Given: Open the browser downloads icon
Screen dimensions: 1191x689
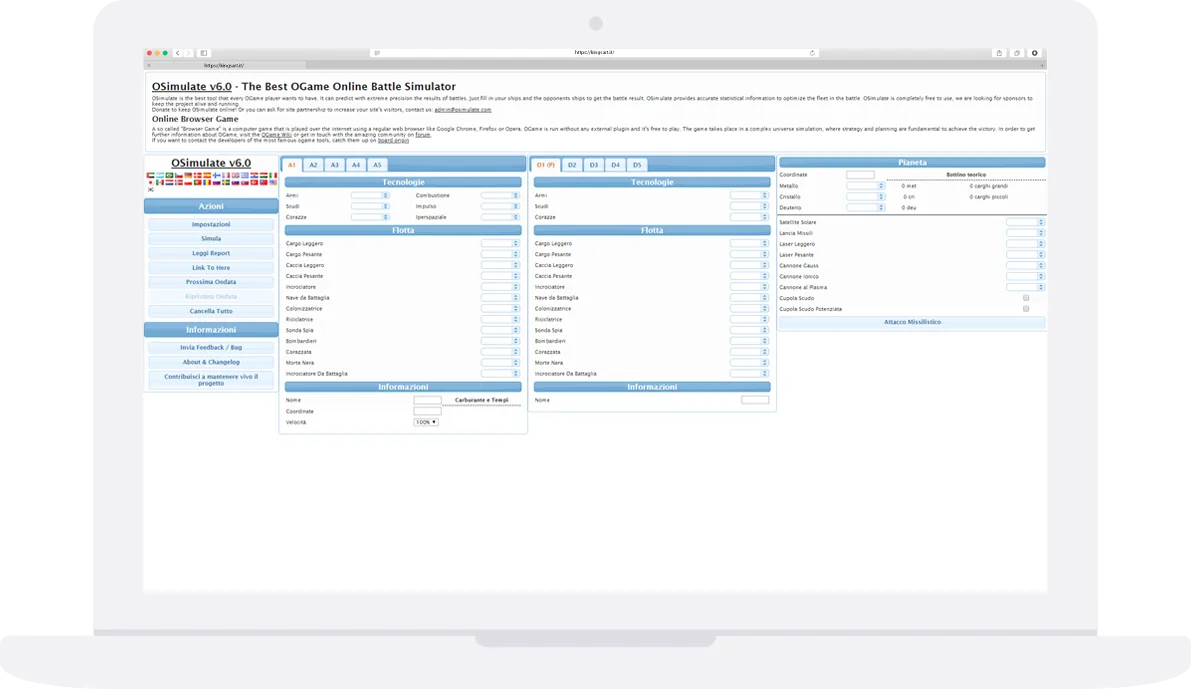Looking at the screenshot, I should [x=1035, y=53].
